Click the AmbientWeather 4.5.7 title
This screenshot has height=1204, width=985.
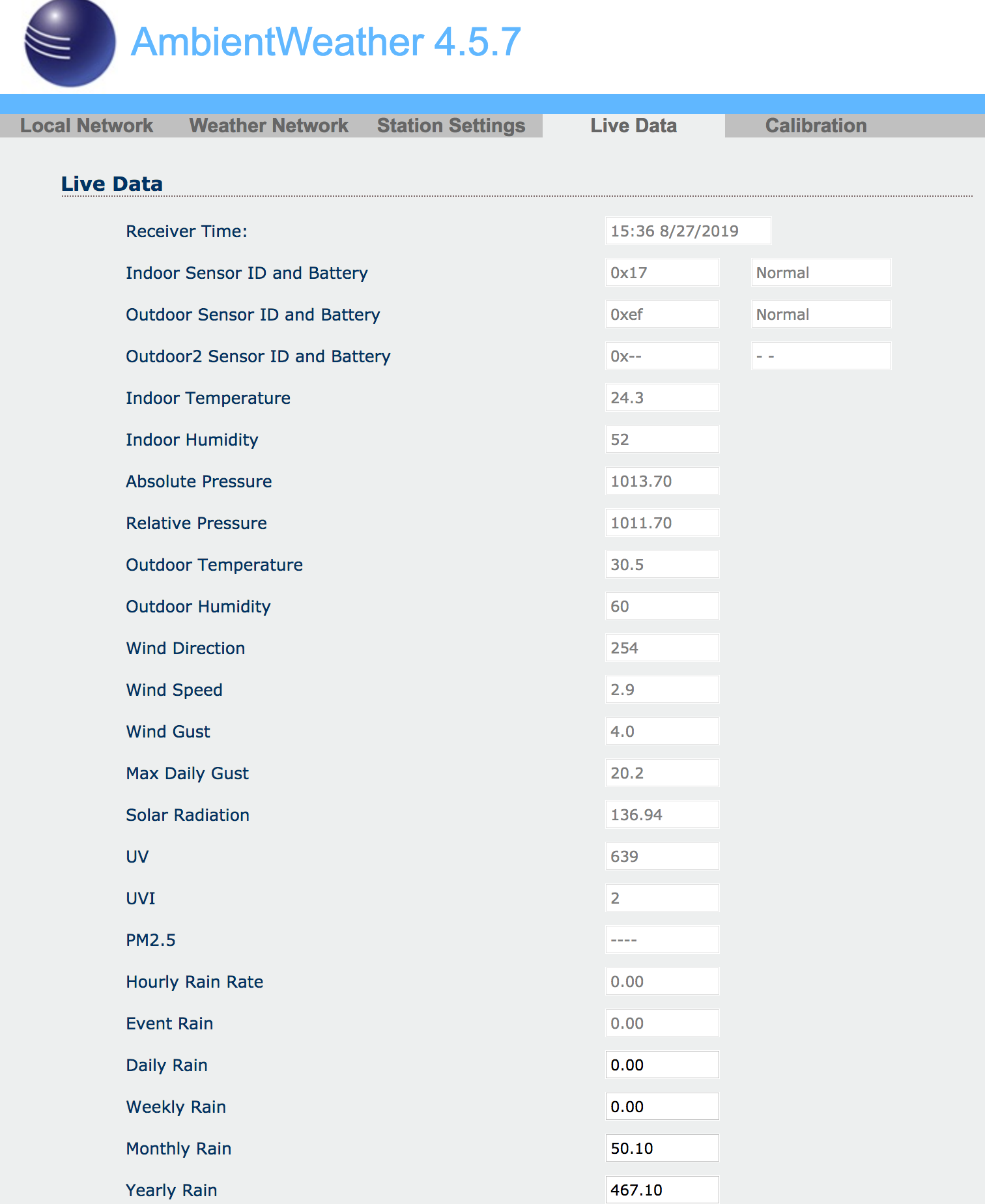[326, 42]
